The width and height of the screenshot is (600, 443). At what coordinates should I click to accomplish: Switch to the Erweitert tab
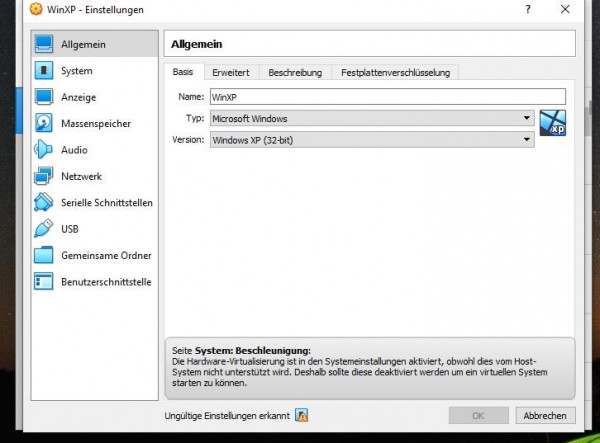tap(231, 72)
